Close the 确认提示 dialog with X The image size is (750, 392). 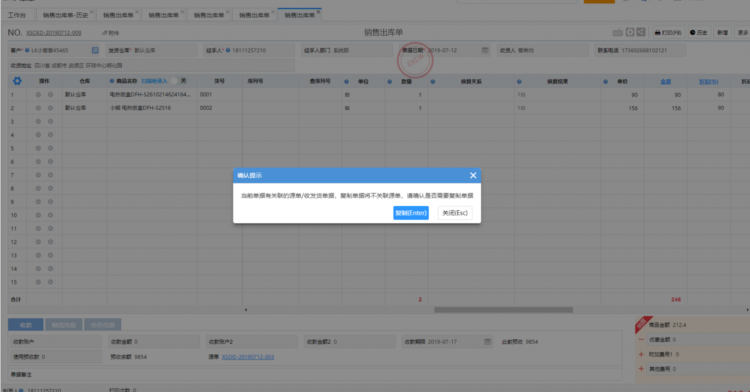(473, 175)
